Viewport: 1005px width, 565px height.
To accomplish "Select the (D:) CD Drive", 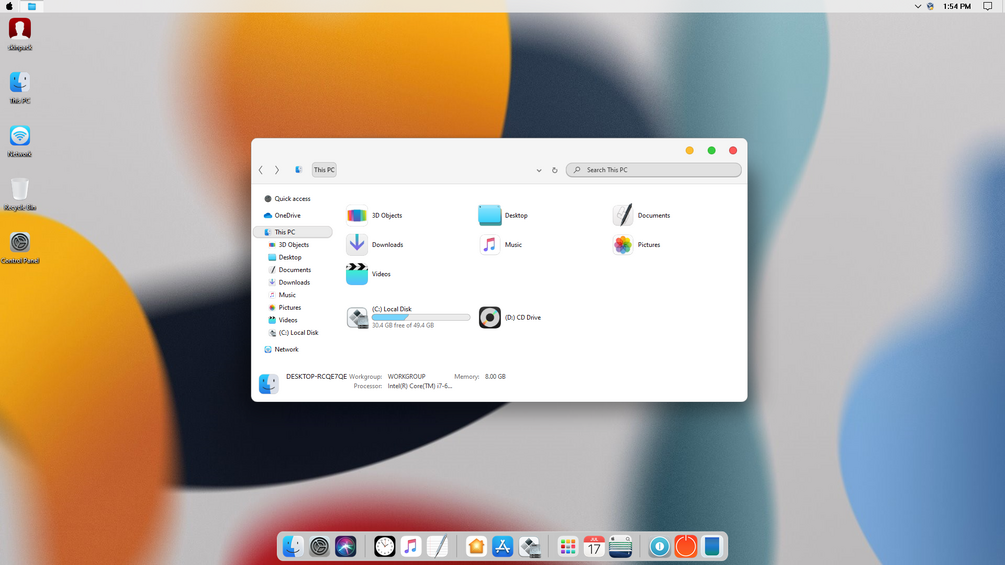I will pyautogui.click(x=510, y=318).
